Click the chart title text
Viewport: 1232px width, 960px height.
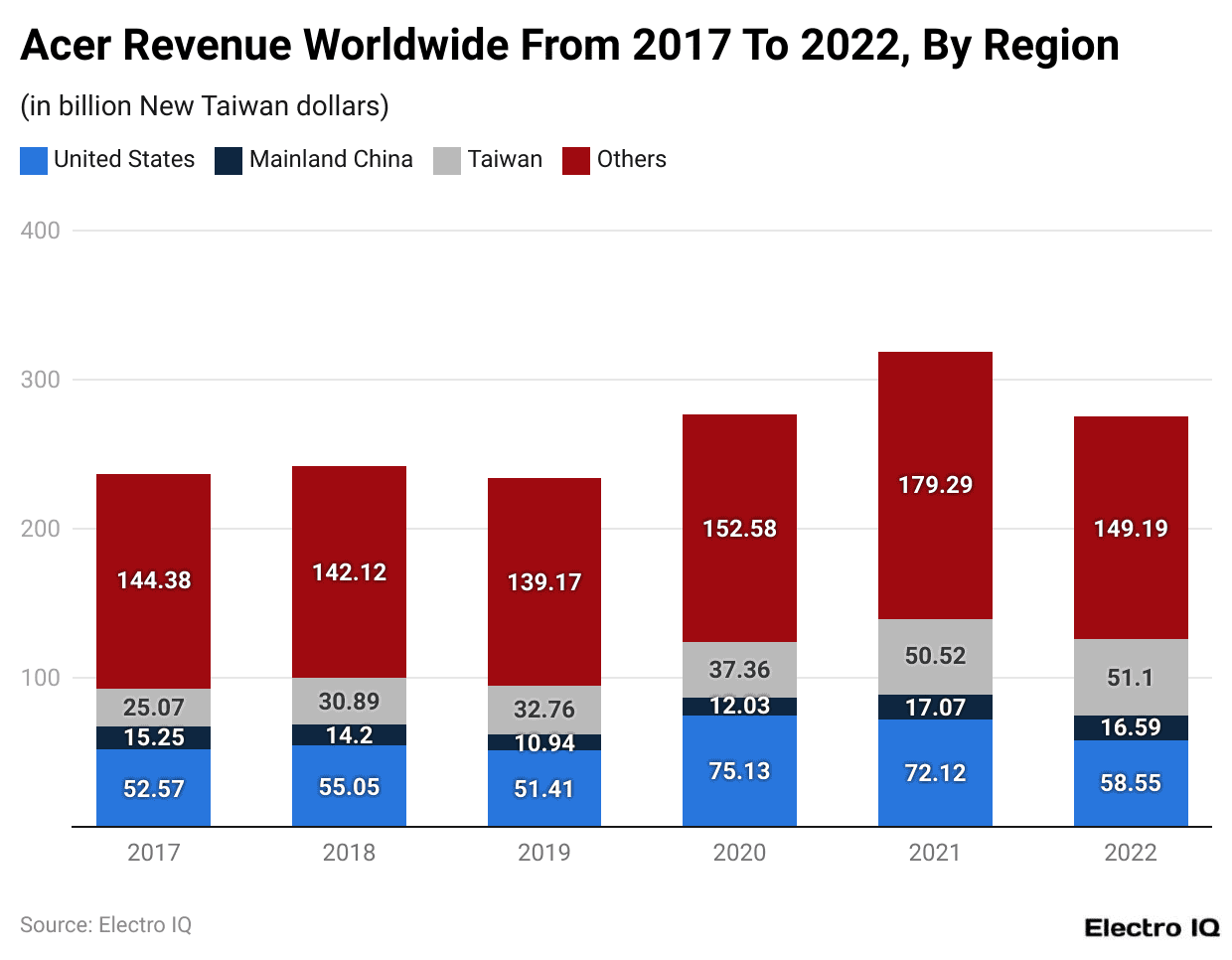568,45
